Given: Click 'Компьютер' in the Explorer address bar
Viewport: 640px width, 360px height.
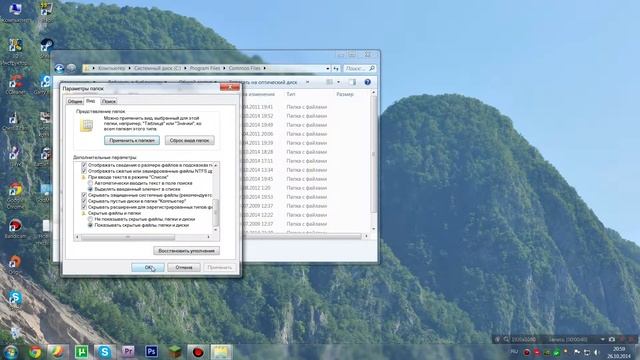Looking at the screenshot, I should pyautogui.click(x=111, y=68).
